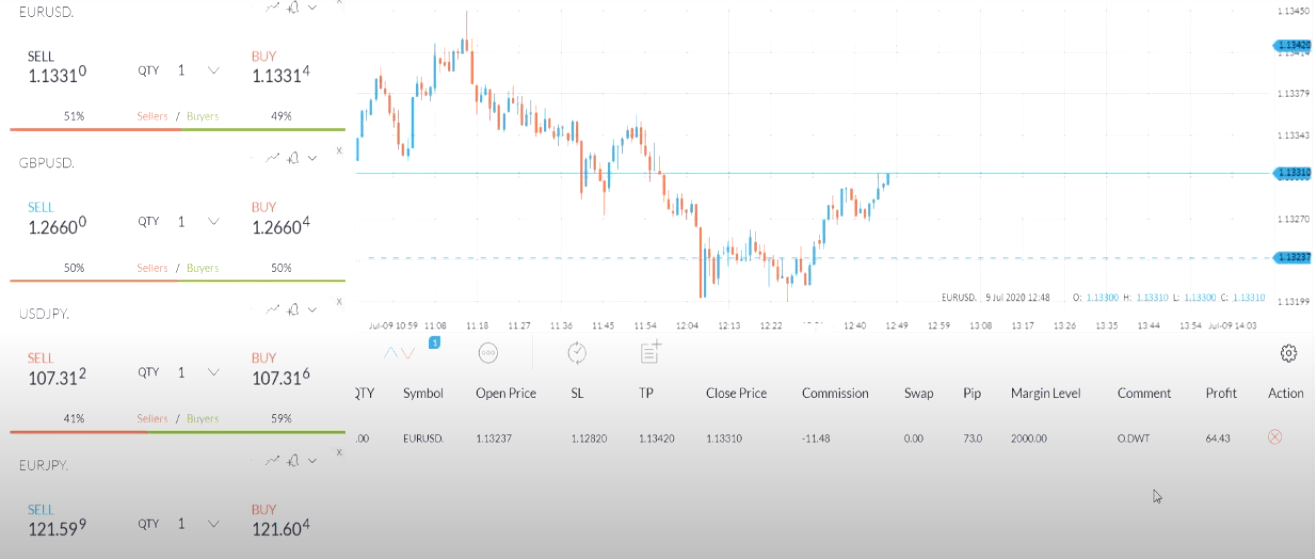Screen dimensions: 1315x559
Task: Set a price alert bell for EURJPY
Action: [x=293, y=460]
